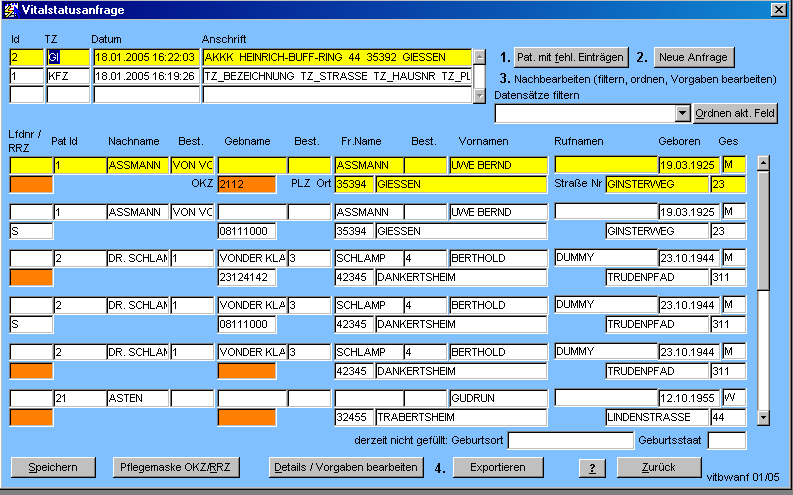Viewport: 793px width, 495px height.
Task: Go back with the Zurück button
Action: (659, 467)
